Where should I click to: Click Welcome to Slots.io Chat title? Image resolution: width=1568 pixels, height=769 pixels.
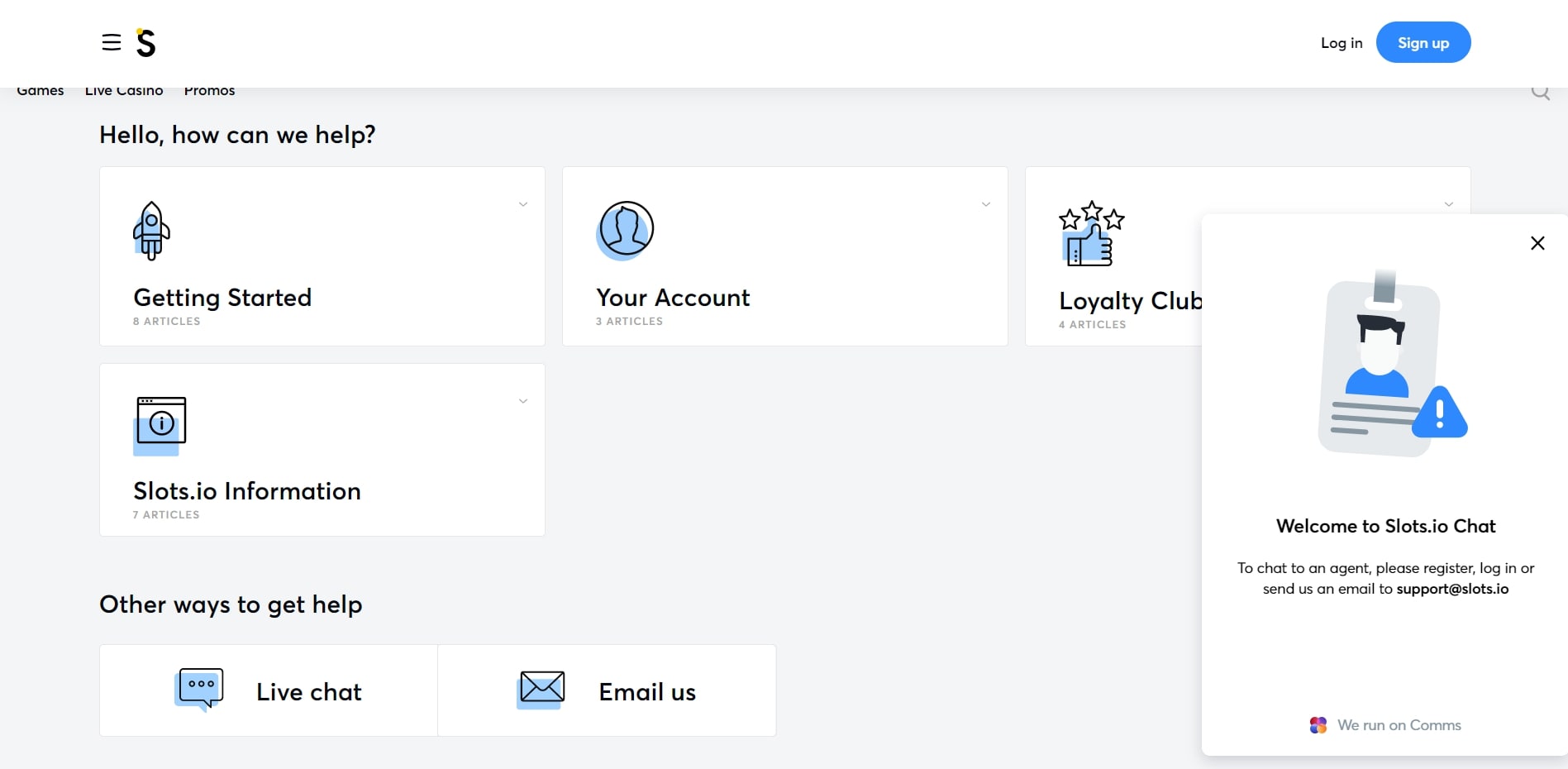(1386, 526)
